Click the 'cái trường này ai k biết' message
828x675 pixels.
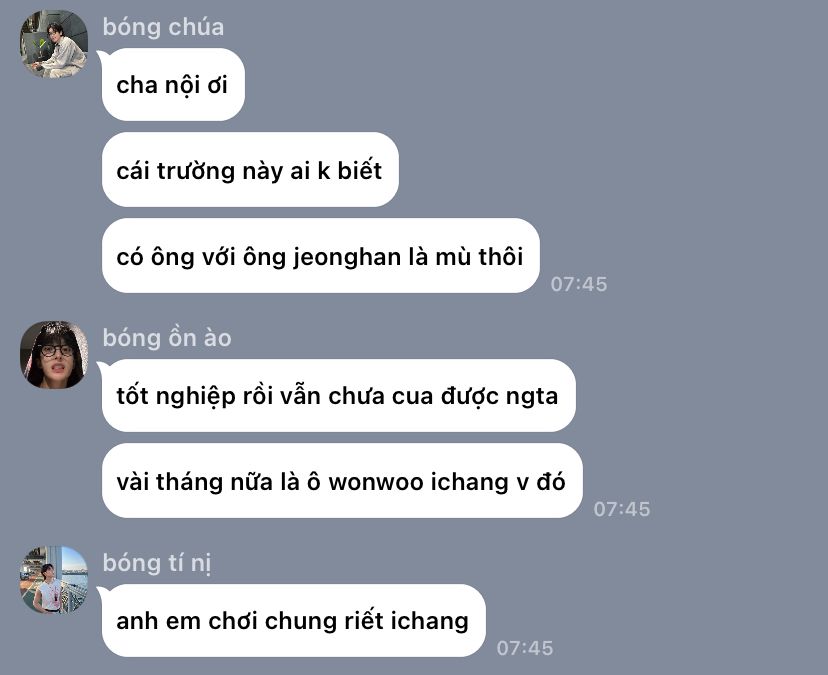(x=250, y=170)
